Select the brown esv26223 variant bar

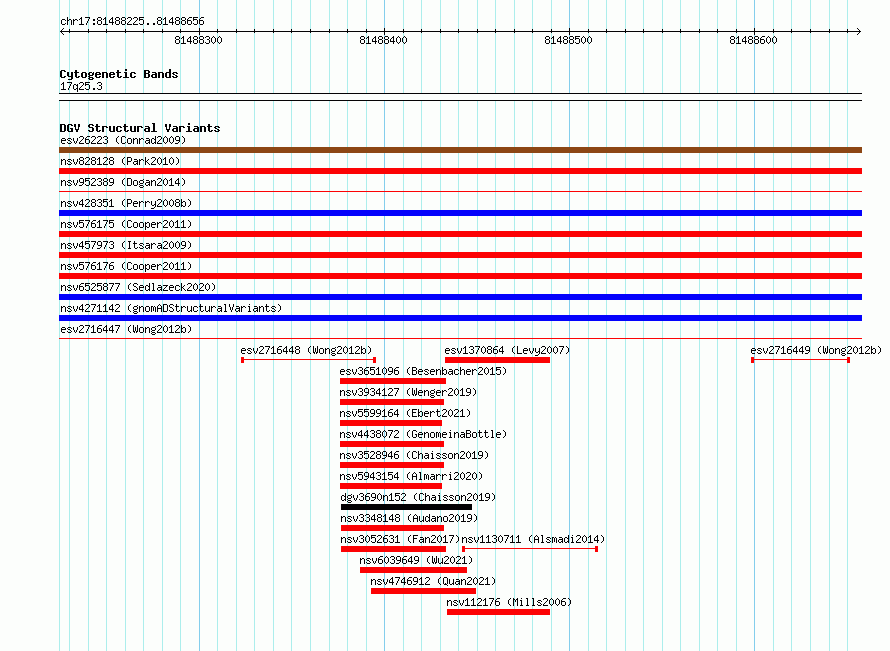pyautogui.click(x=460, y=150)
